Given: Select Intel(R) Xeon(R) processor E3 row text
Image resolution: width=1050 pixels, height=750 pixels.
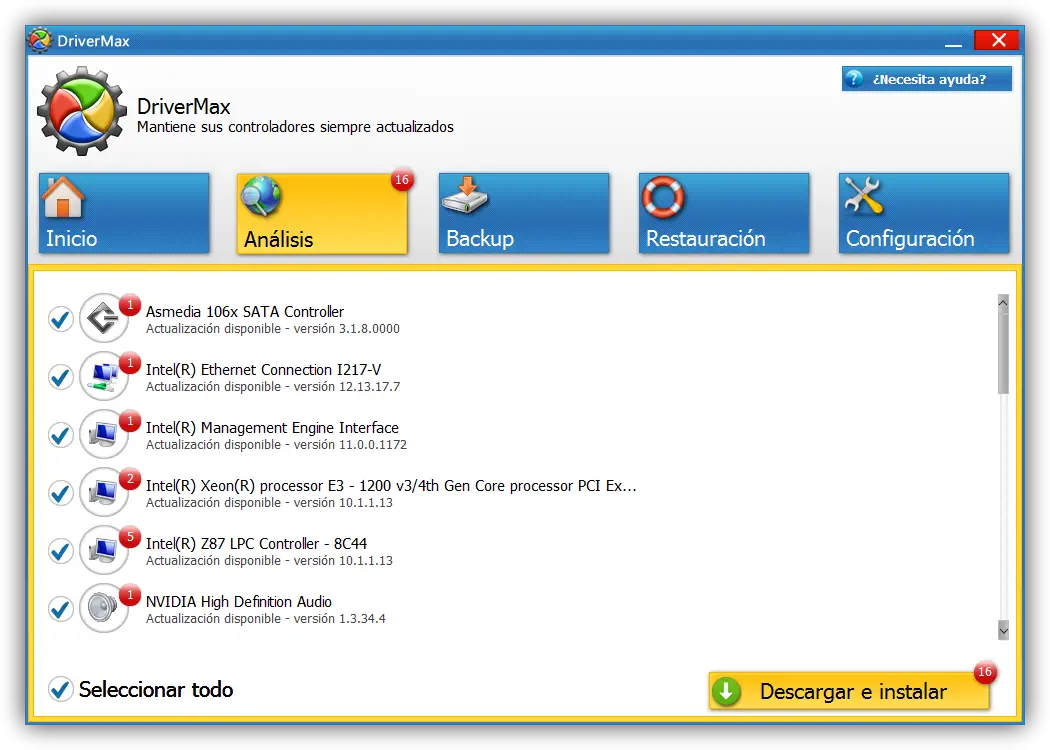Looking at the screenshot, I should coord(391,485).
